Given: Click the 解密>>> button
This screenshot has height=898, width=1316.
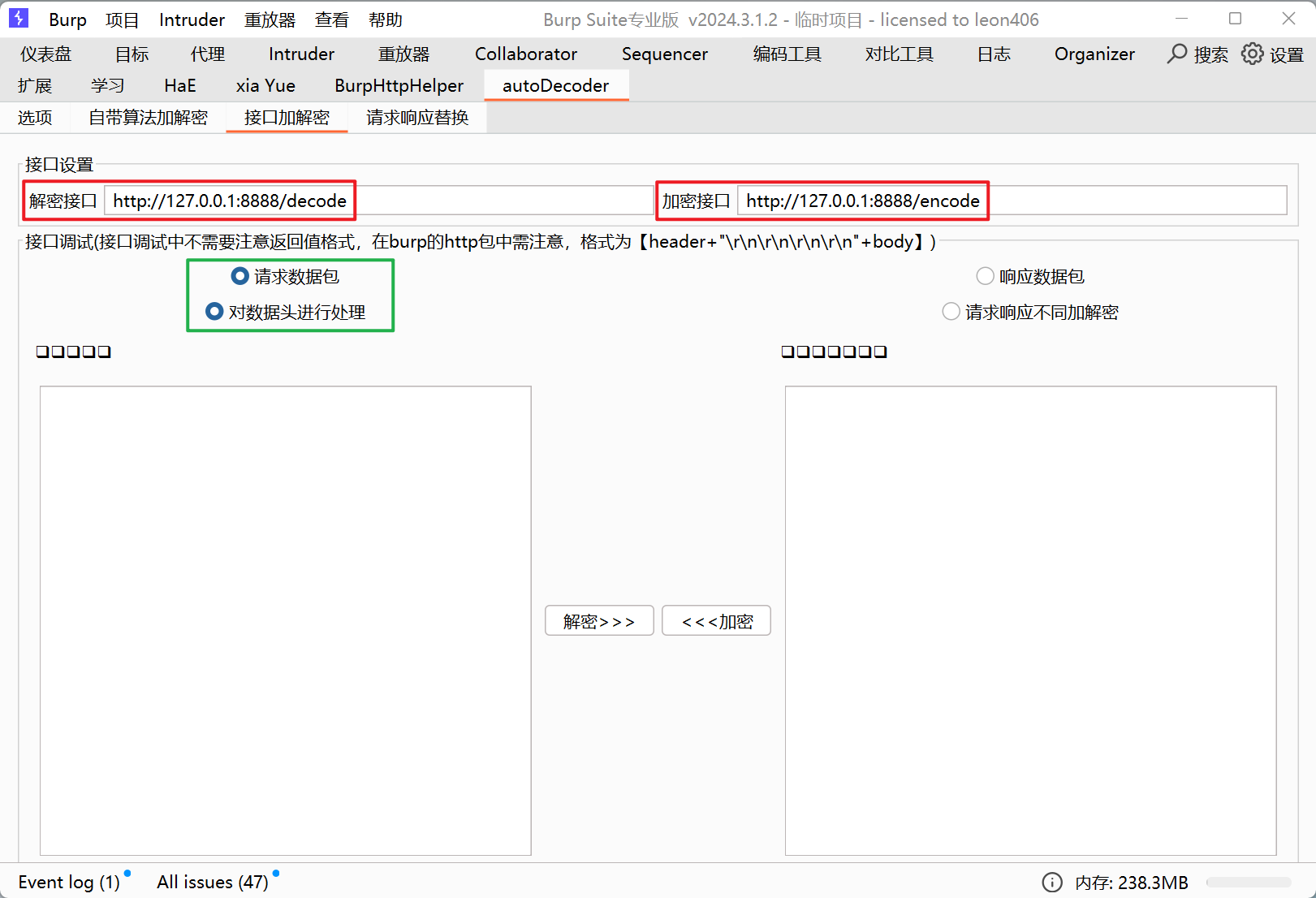Looking at the screenshot, I should 599,621.
